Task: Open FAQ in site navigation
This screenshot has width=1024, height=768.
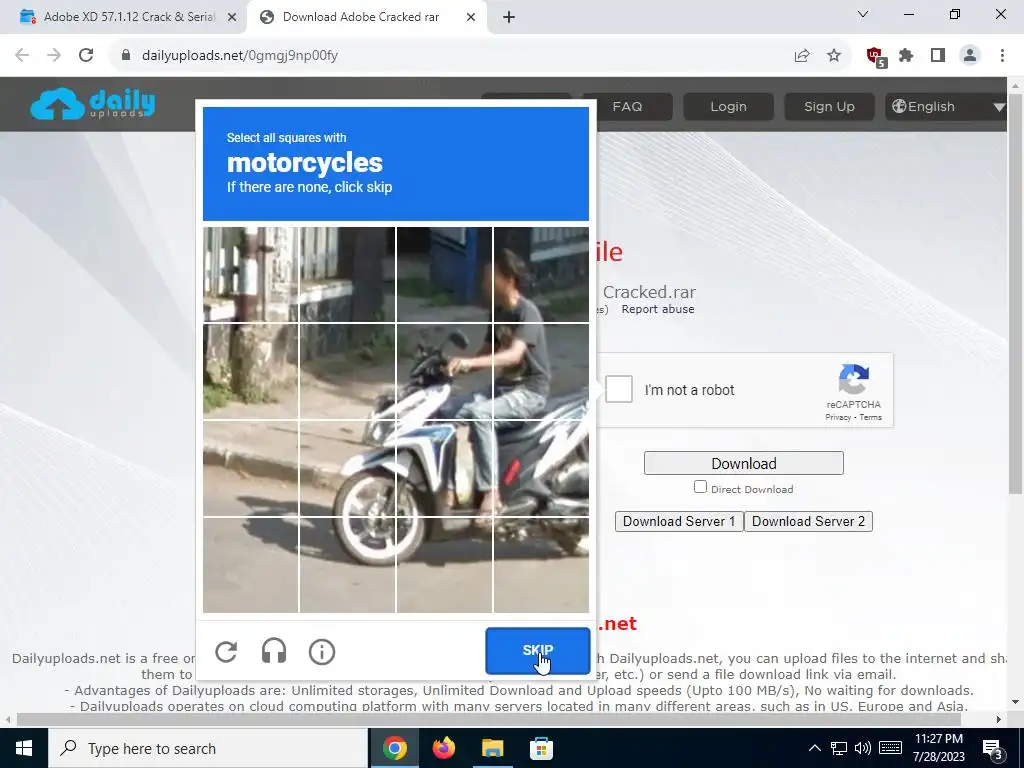Action: (627, 106)
